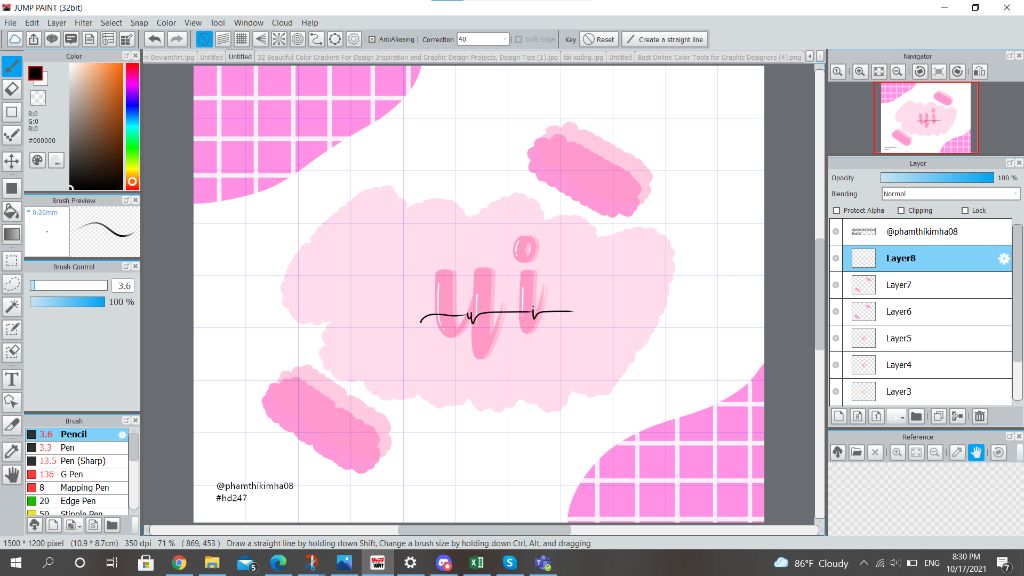This screenshot has height=576, width=1024.
Task: Open the Layer menu
Action: (x=57, y=23)
